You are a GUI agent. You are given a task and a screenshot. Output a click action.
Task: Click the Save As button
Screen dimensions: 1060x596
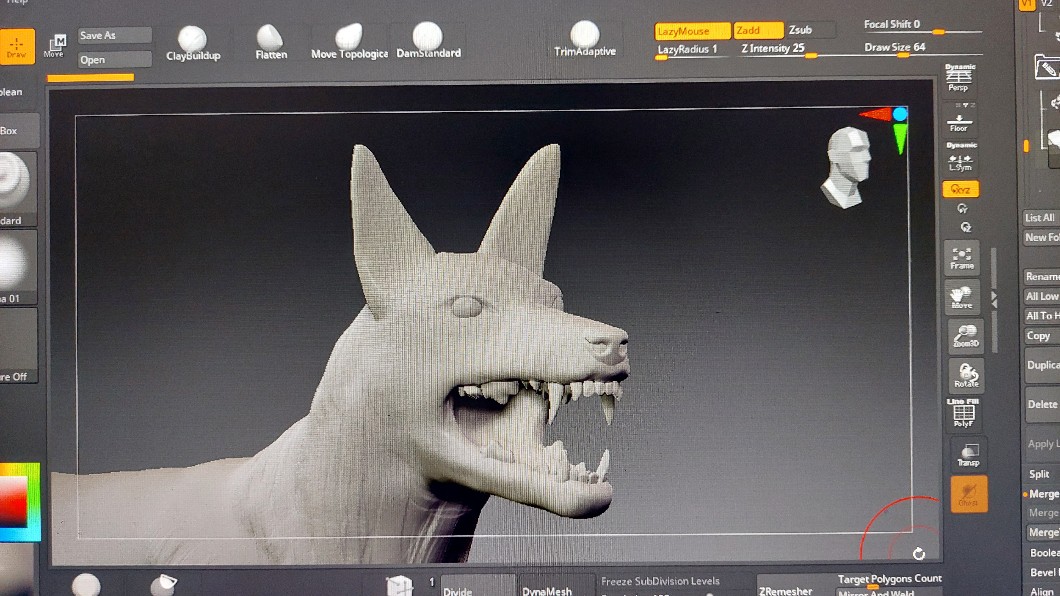114,35
